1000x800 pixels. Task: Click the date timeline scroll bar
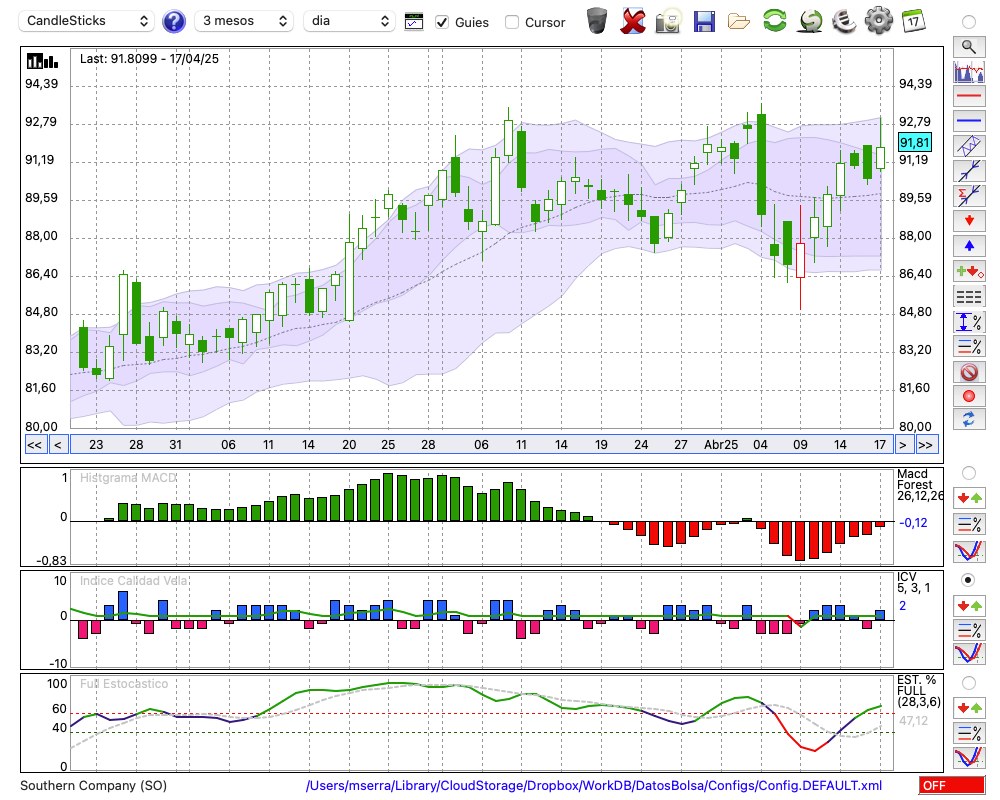482,445
